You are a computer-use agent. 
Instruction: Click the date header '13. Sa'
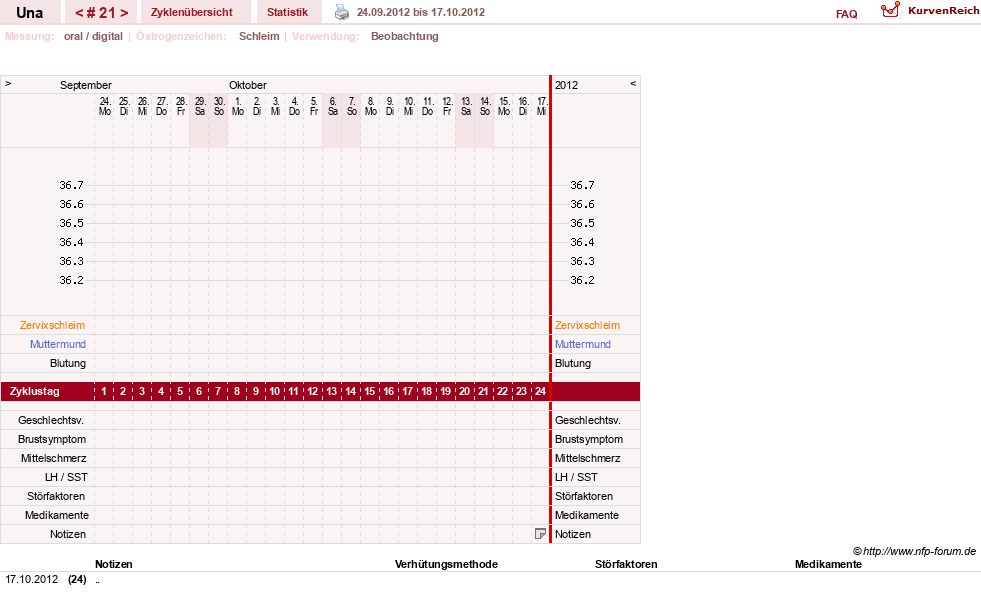pos(465,106)
